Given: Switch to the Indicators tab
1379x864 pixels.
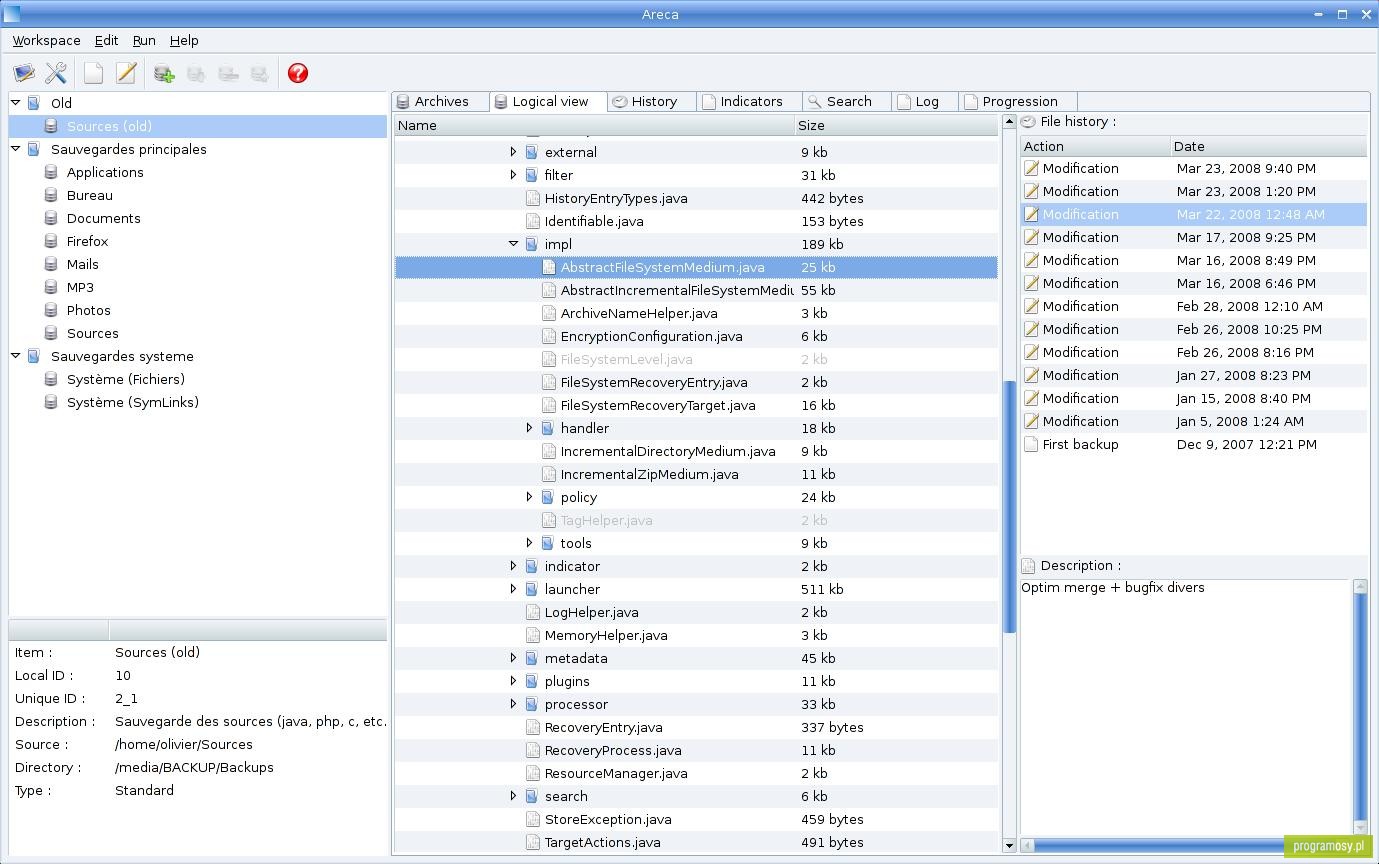Looking at the screenshot, I should coord(749,102).
